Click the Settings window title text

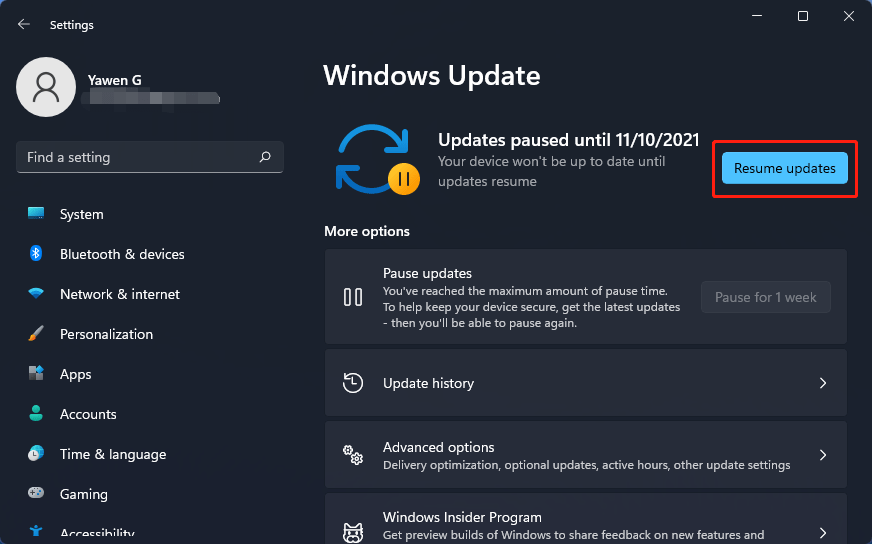pos(72,25)
